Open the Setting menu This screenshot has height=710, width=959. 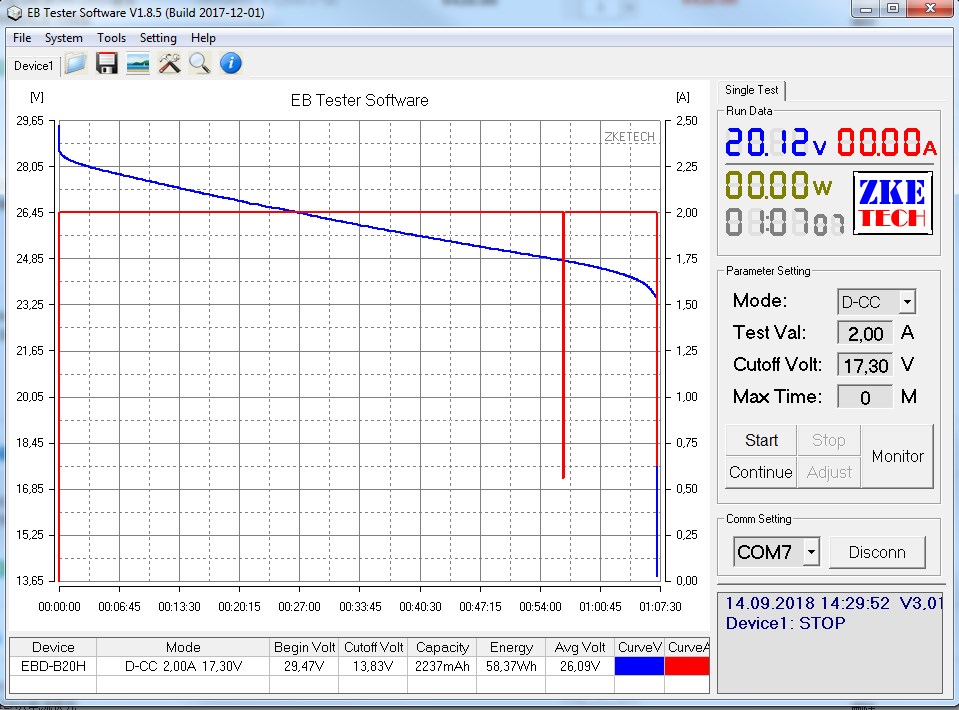(x=158, y=38)
